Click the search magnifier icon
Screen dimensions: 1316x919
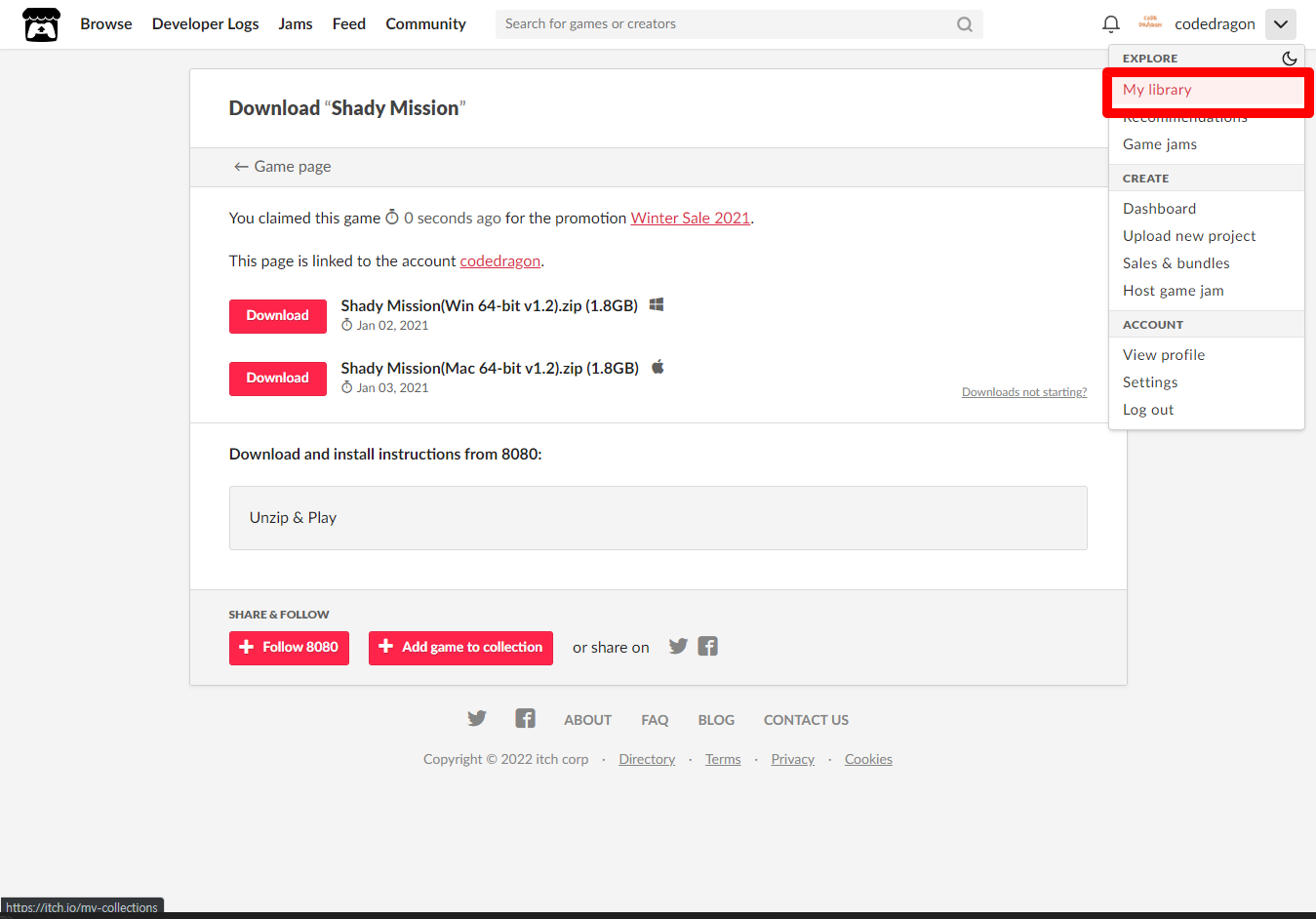click(x=965, y=24)
